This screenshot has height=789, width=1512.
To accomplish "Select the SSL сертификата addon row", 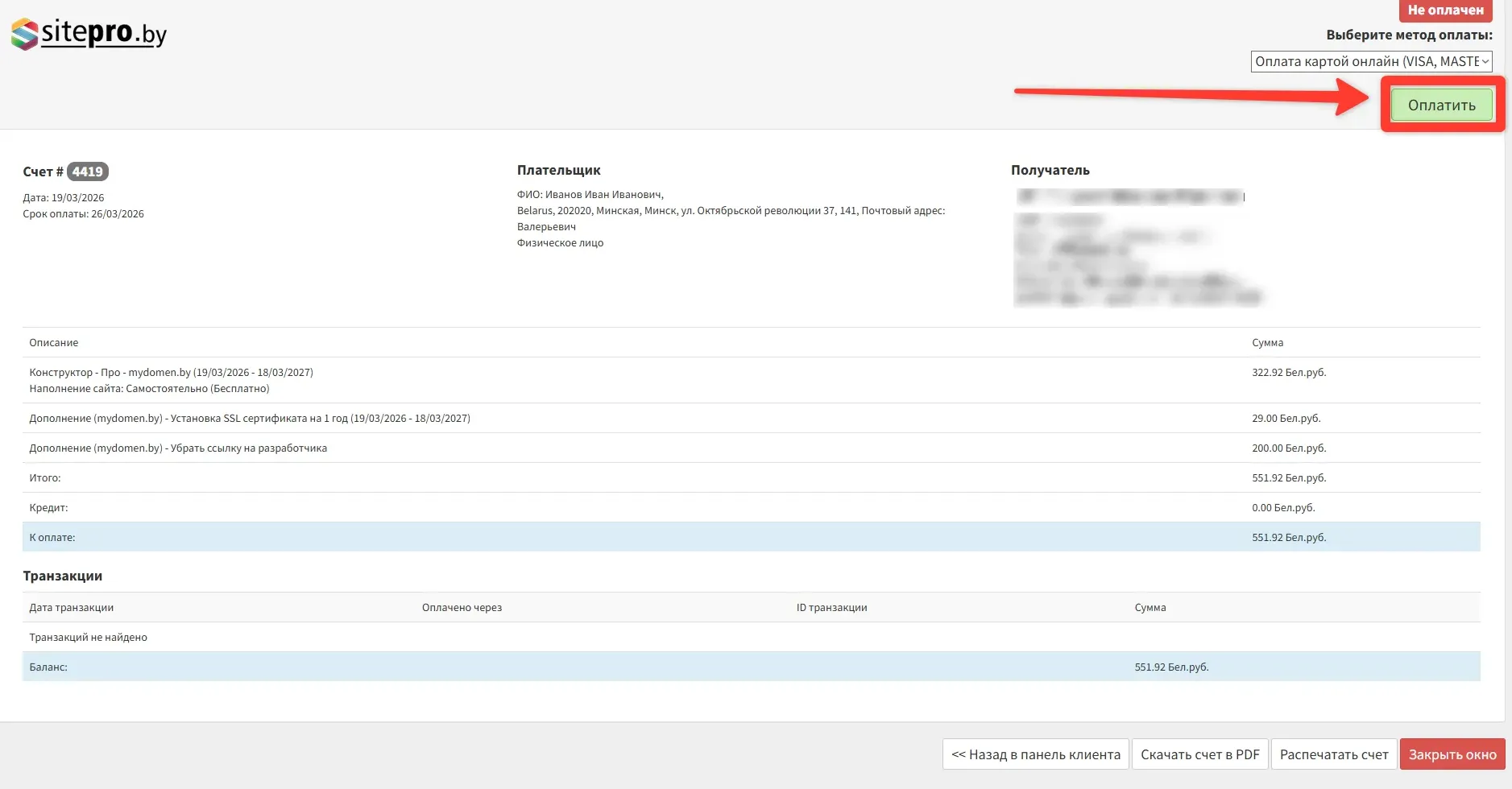I will pos(250,419).
